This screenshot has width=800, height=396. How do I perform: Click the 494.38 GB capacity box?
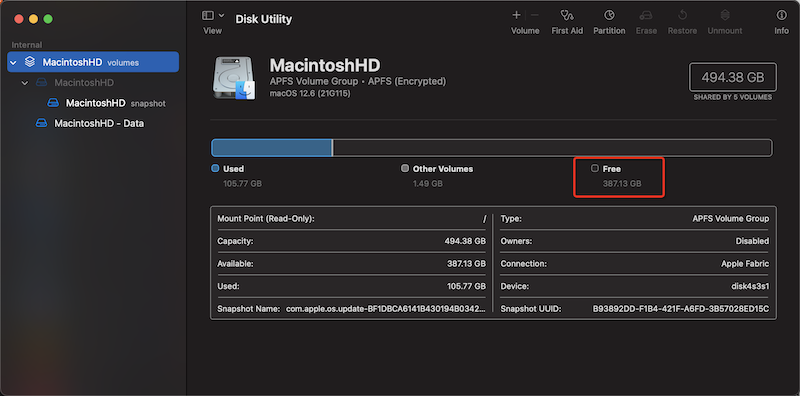(733, 78)
